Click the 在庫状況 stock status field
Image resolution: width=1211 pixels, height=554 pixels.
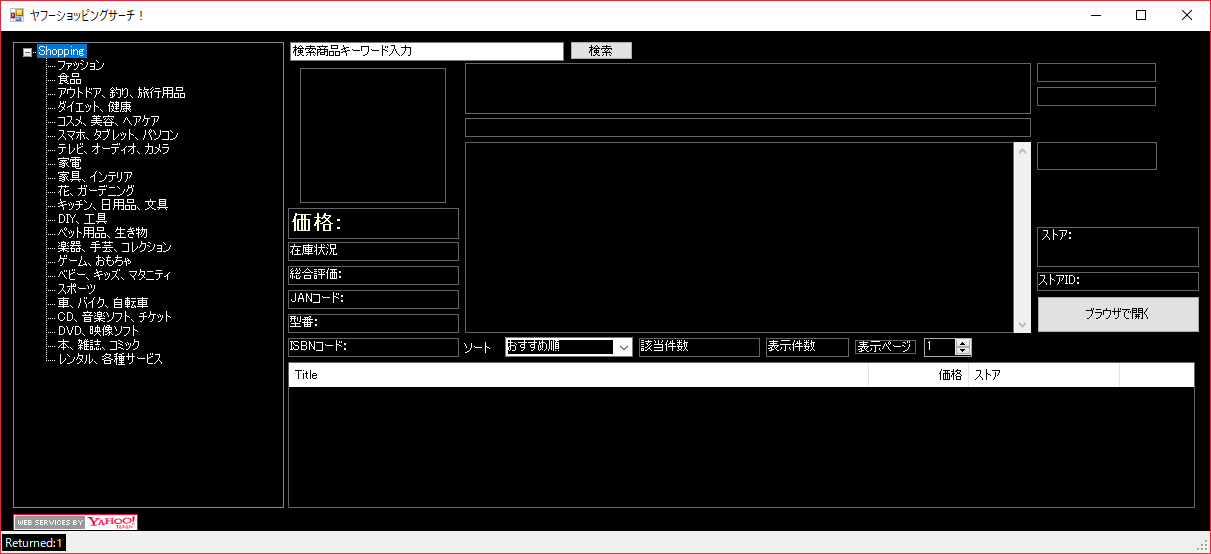pos(373,251)
